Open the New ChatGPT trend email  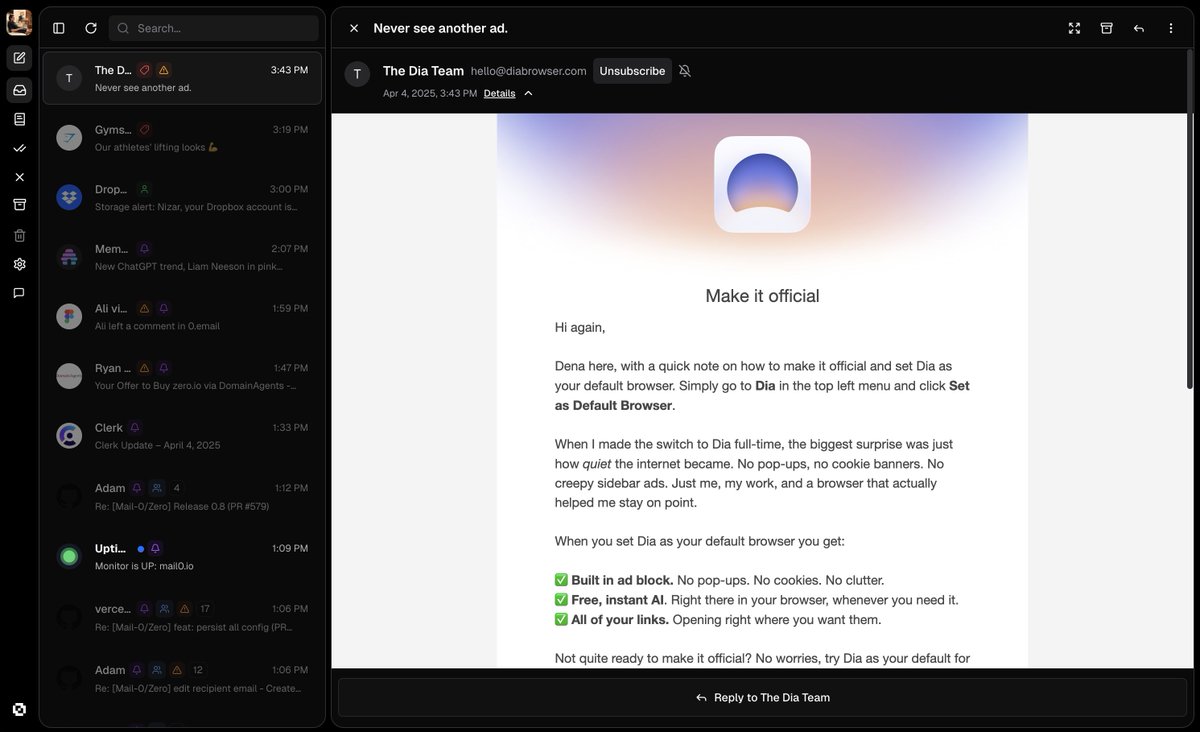[x=182, y=257]
